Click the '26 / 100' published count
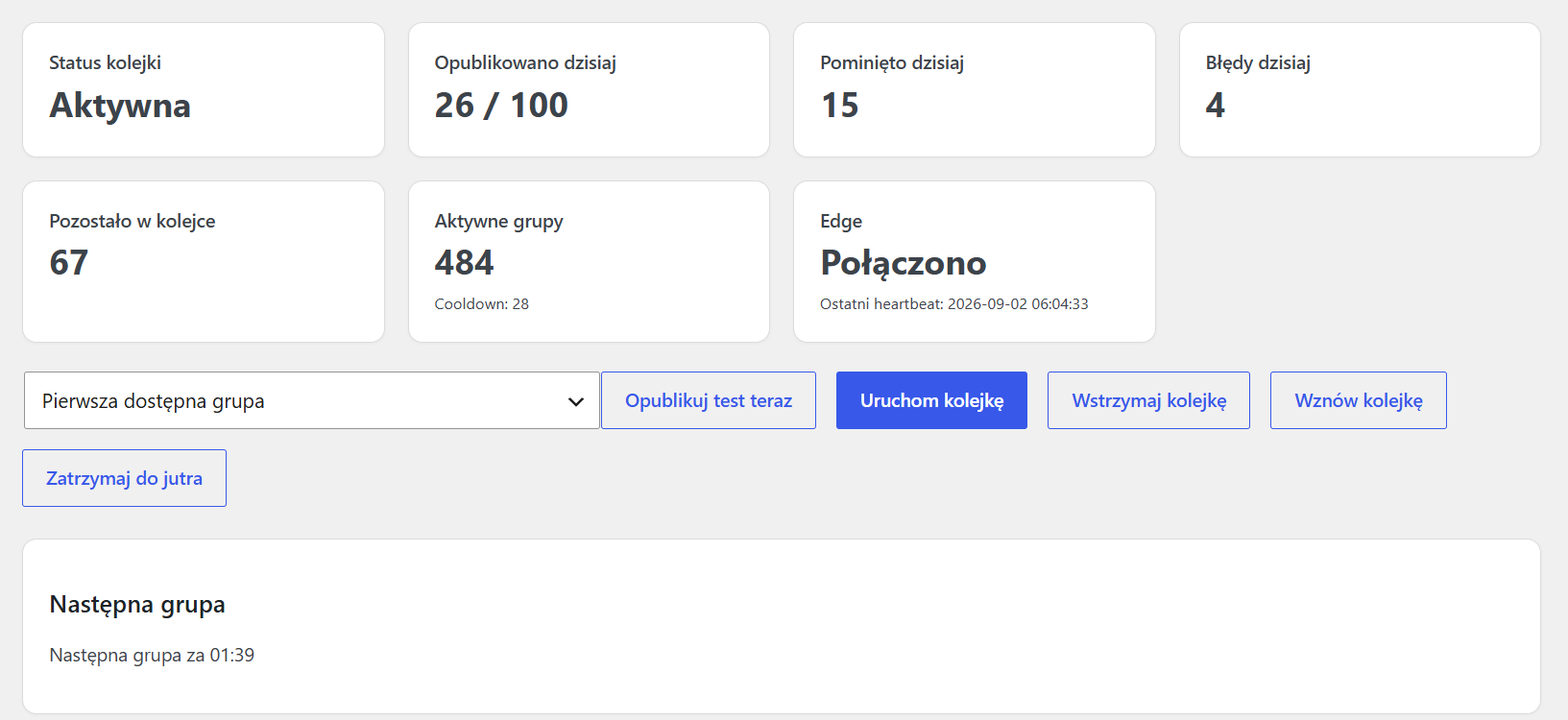This screenshot has width=1568, height=720. pos(501,105)
